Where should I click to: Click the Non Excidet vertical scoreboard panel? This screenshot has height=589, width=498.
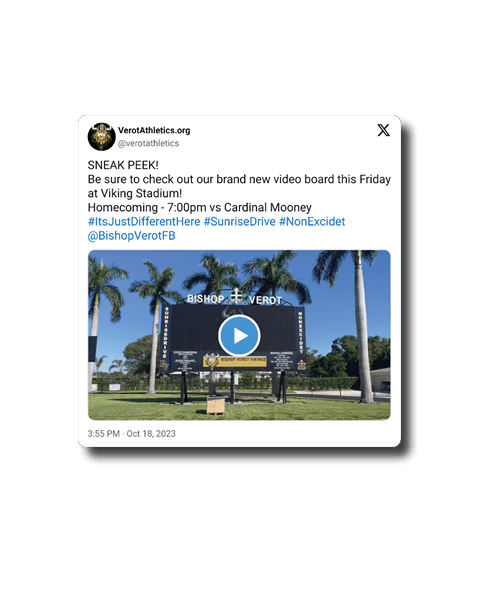tap(300, 332)
